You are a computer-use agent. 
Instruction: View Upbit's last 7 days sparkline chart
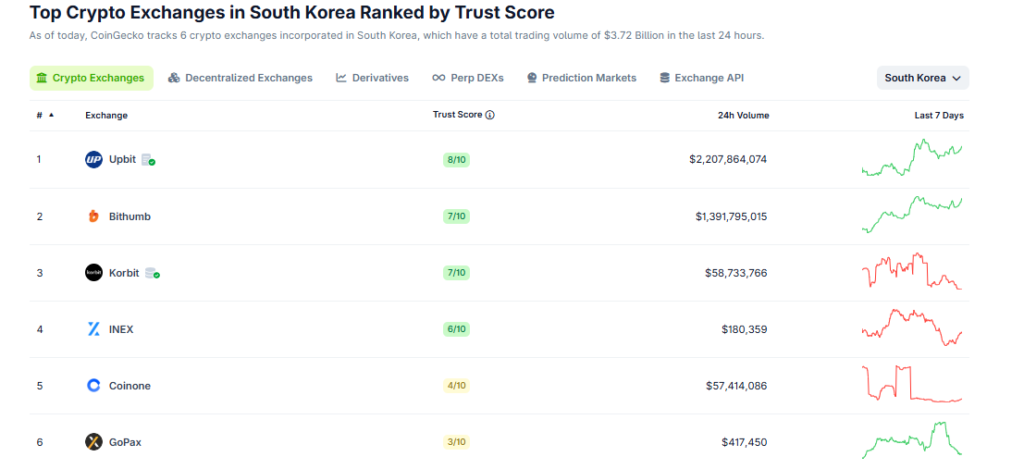[911, 159]
